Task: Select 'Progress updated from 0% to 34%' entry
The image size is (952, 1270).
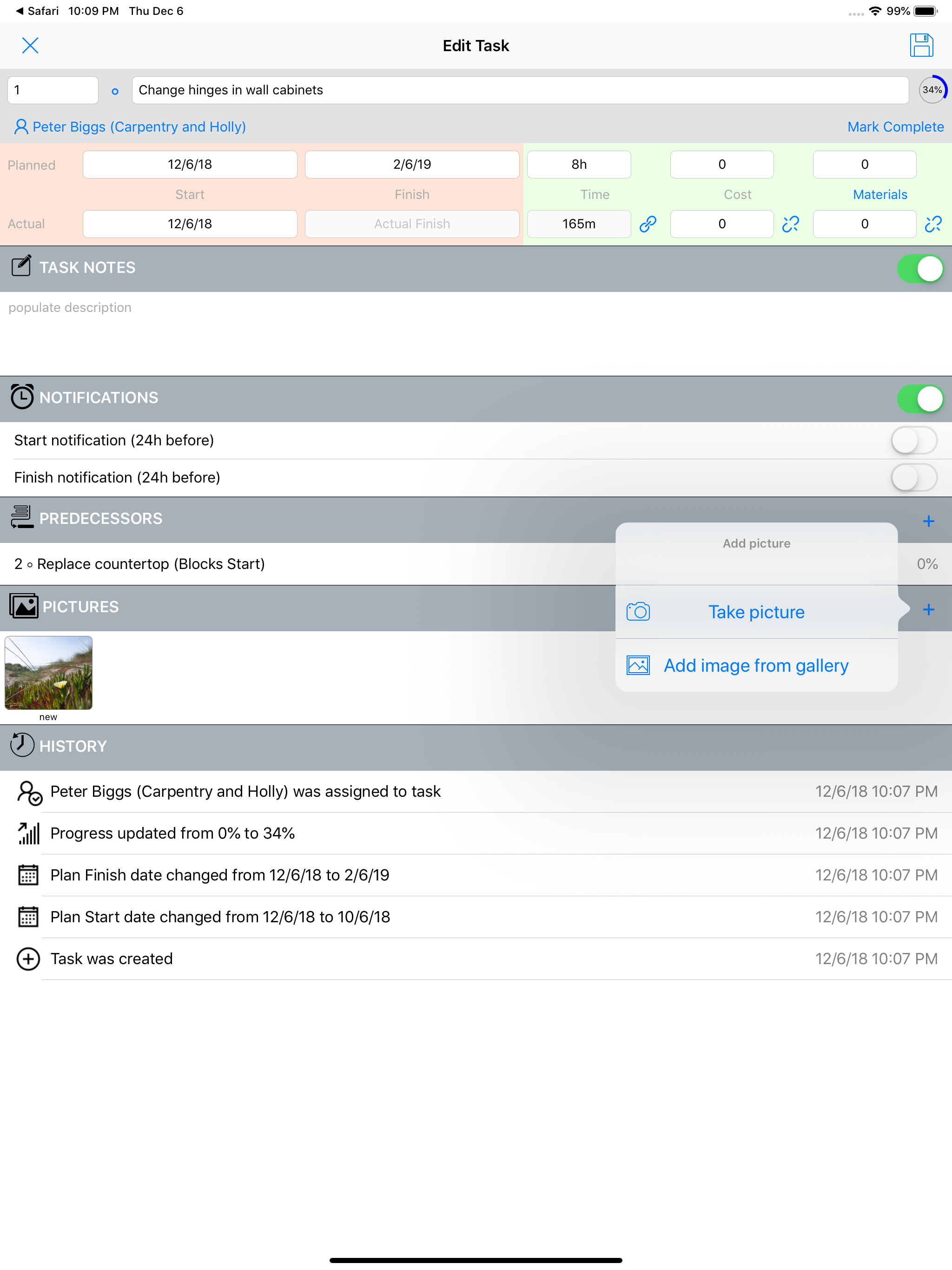Action: coord(476,833)
